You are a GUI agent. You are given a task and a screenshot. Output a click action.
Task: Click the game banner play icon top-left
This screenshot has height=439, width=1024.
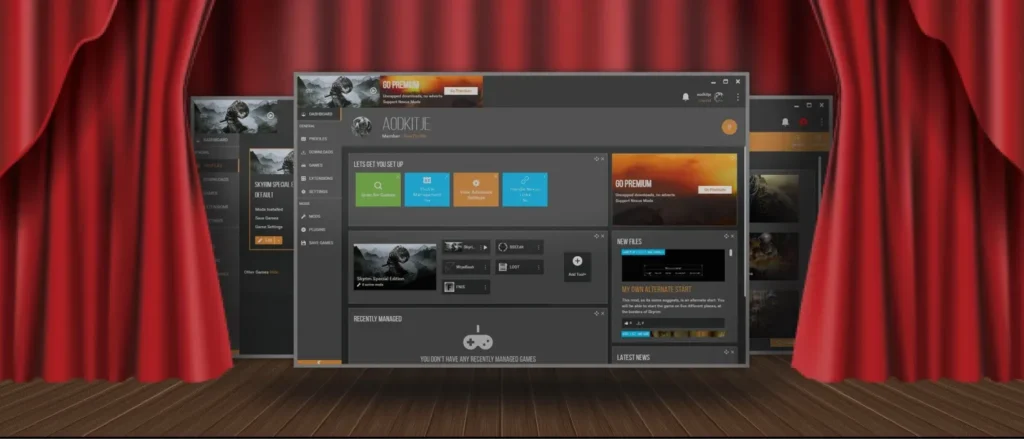pyautogui.click(x=373, y=91)
